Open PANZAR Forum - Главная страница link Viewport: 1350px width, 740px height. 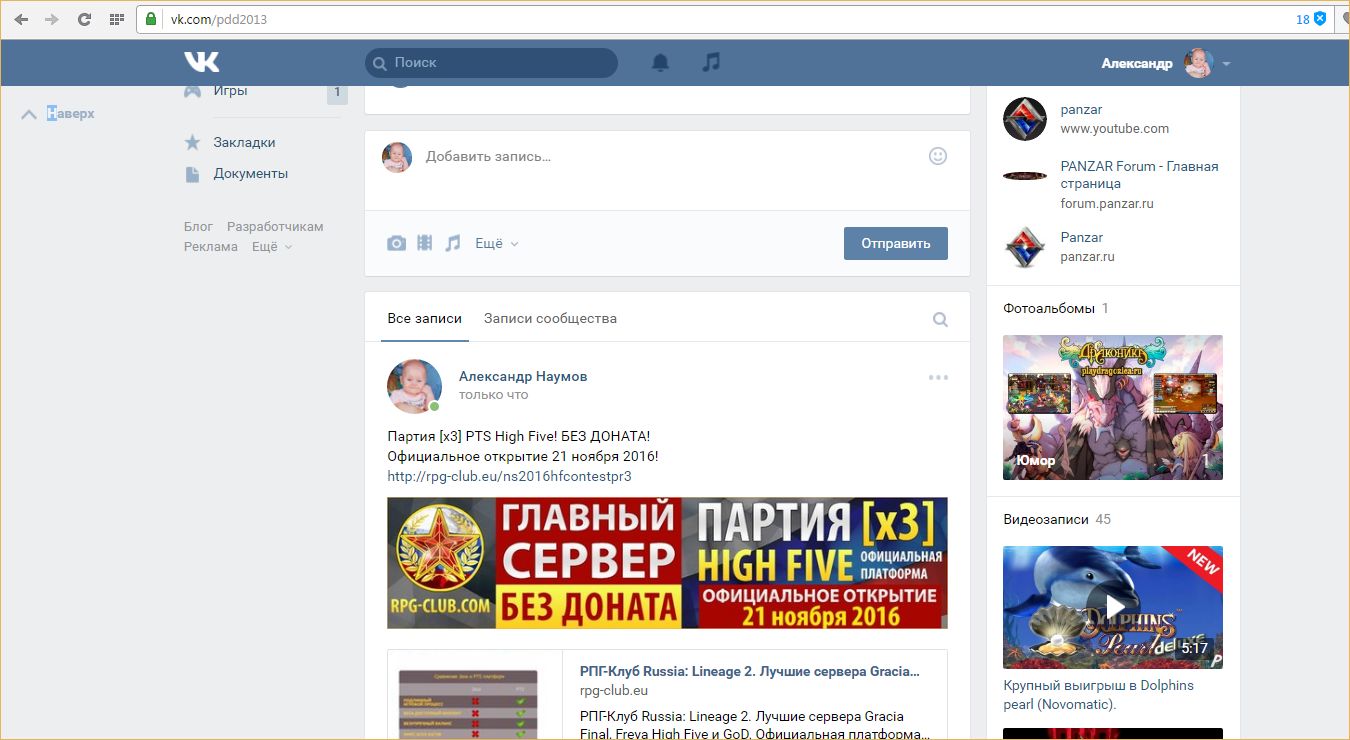pos(1139,175)
